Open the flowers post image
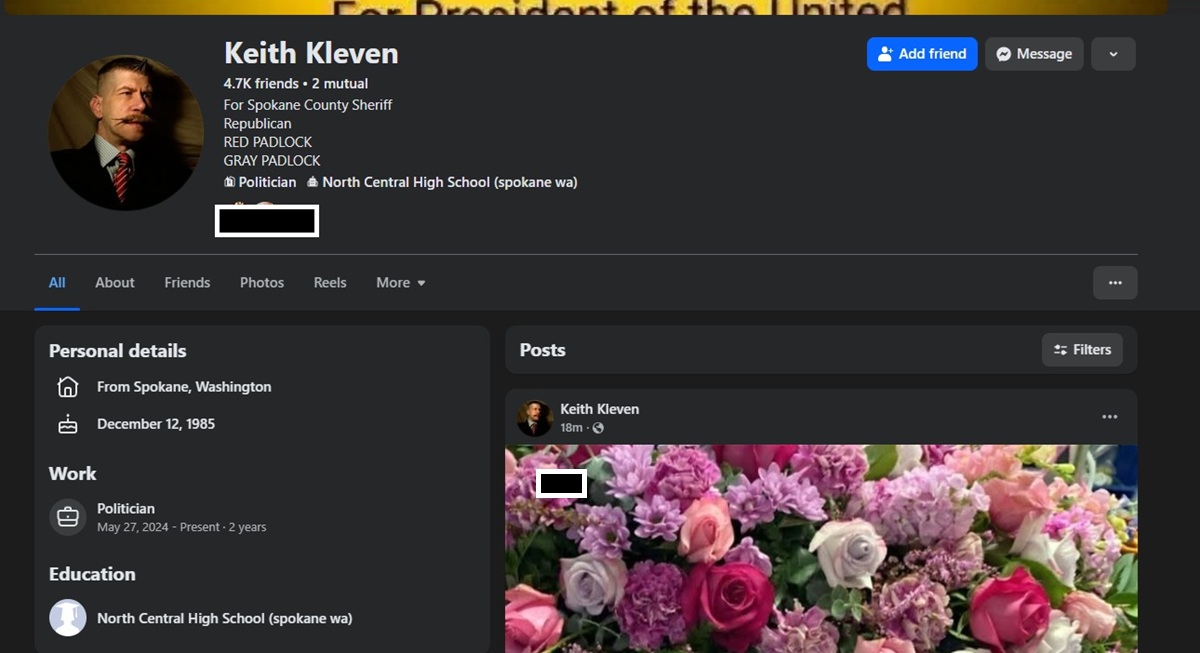Screen dimensions: 1200x653 tap(821, 548)
